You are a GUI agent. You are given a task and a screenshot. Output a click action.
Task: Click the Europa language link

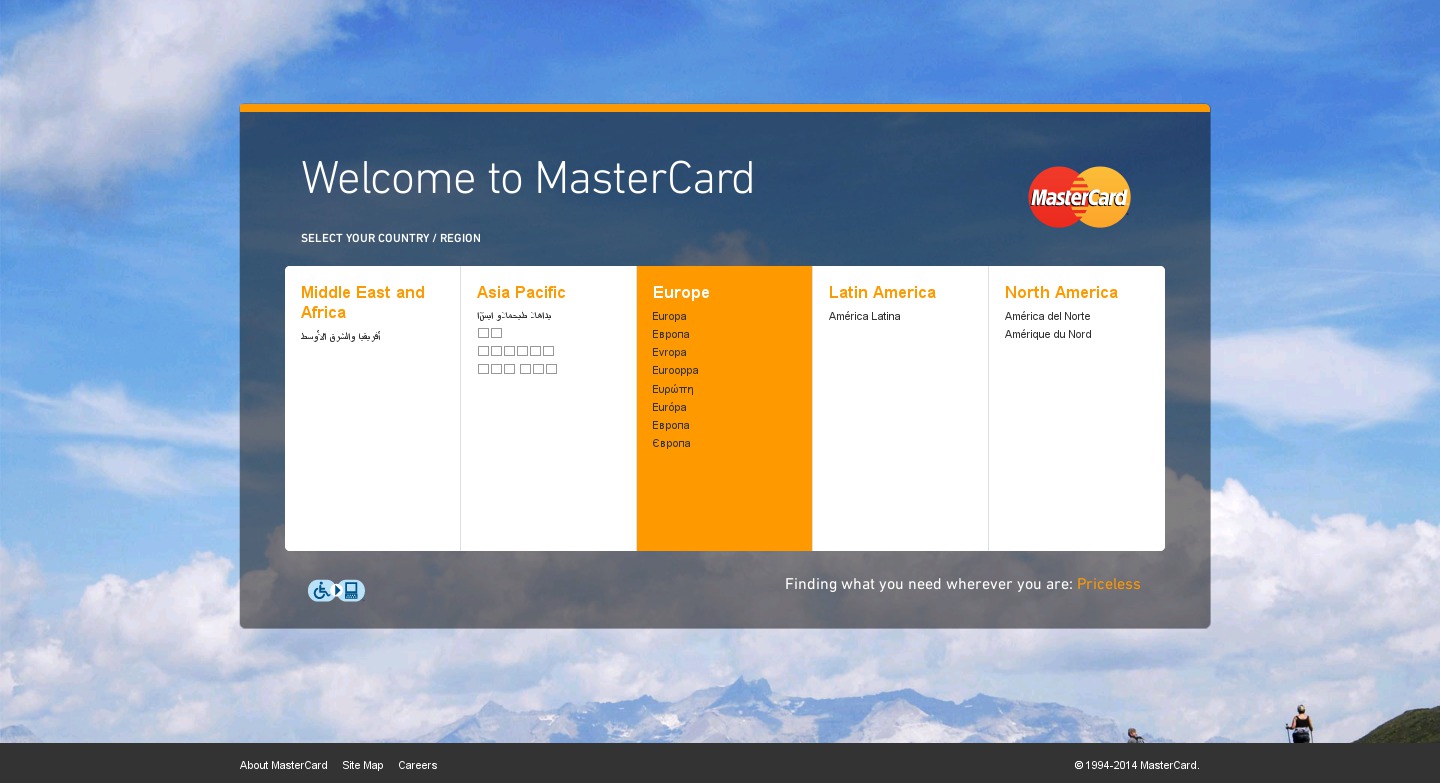click(x=669, y=316)
